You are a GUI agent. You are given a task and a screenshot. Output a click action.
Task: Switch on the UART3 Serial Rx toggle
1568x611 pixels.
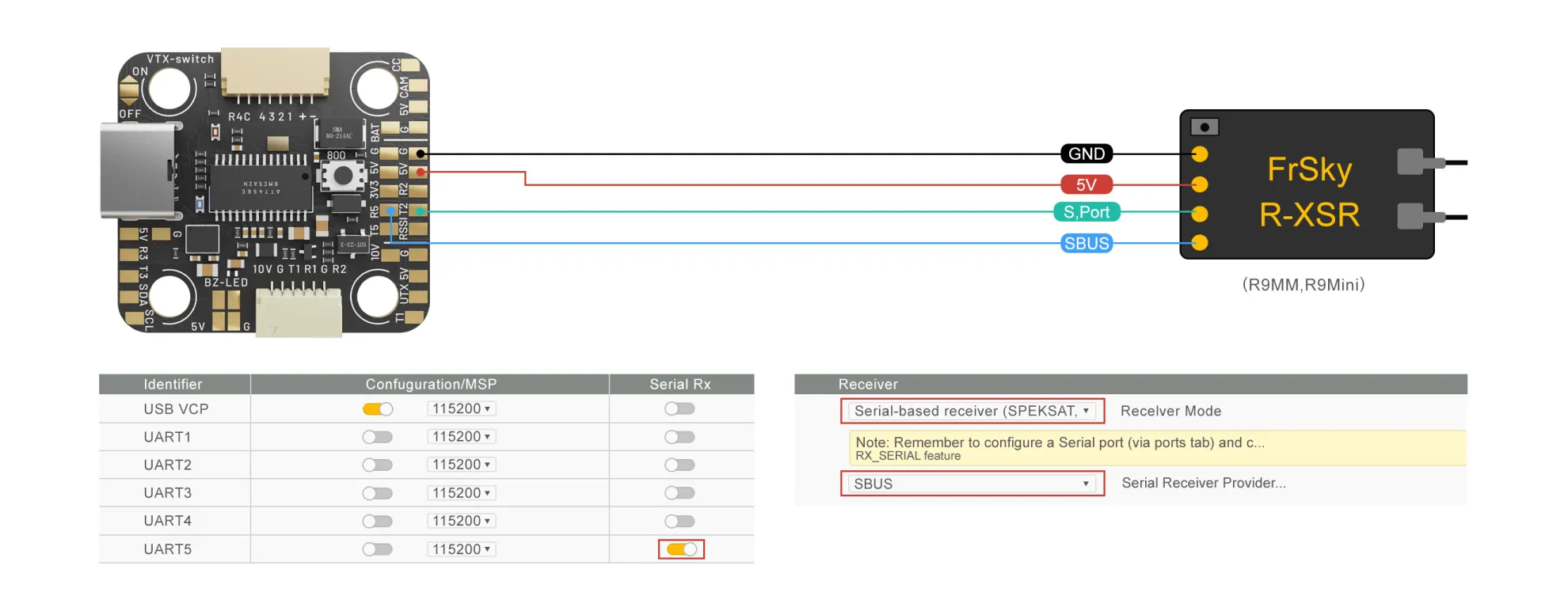pos(680,493)
